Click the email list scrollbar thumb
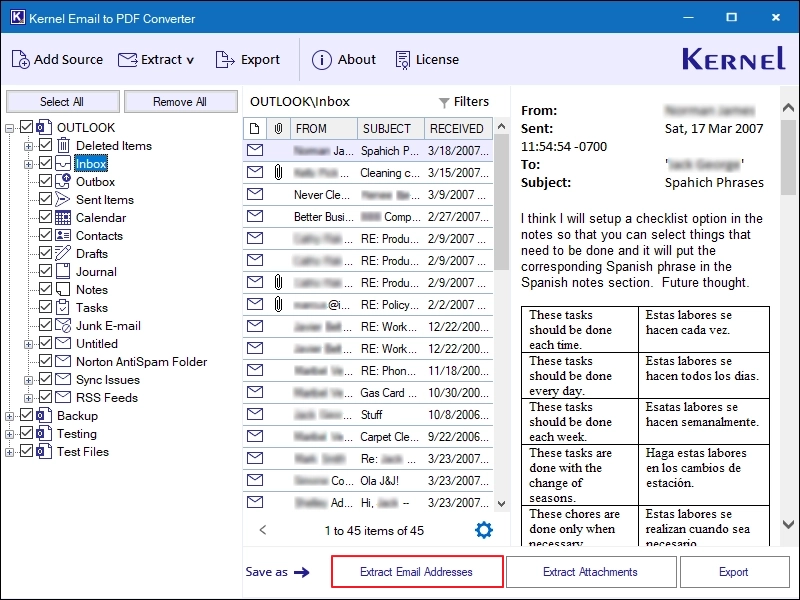 coord(502,203)
